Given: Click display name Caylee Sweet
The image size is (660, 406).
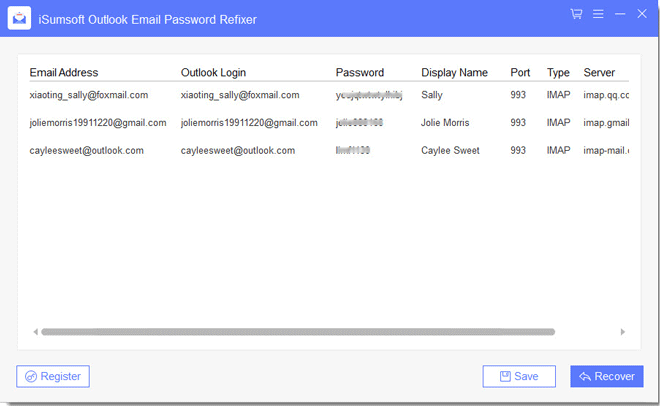Looking at the screenshot, I should (450, 151).
